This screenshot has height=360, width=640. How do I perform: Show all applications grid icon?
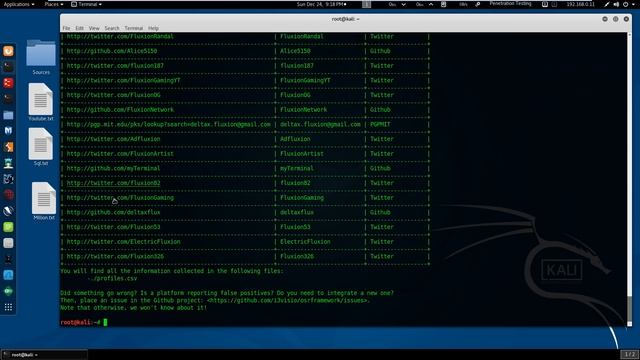8,307
